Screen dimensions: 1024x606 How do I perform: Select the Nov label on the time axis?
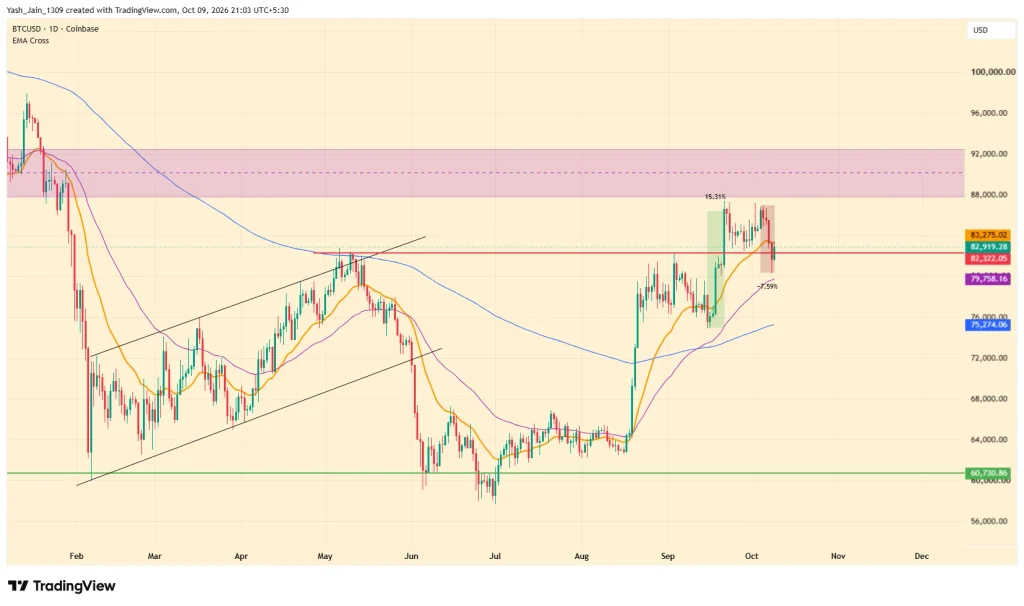click(838, 556)
